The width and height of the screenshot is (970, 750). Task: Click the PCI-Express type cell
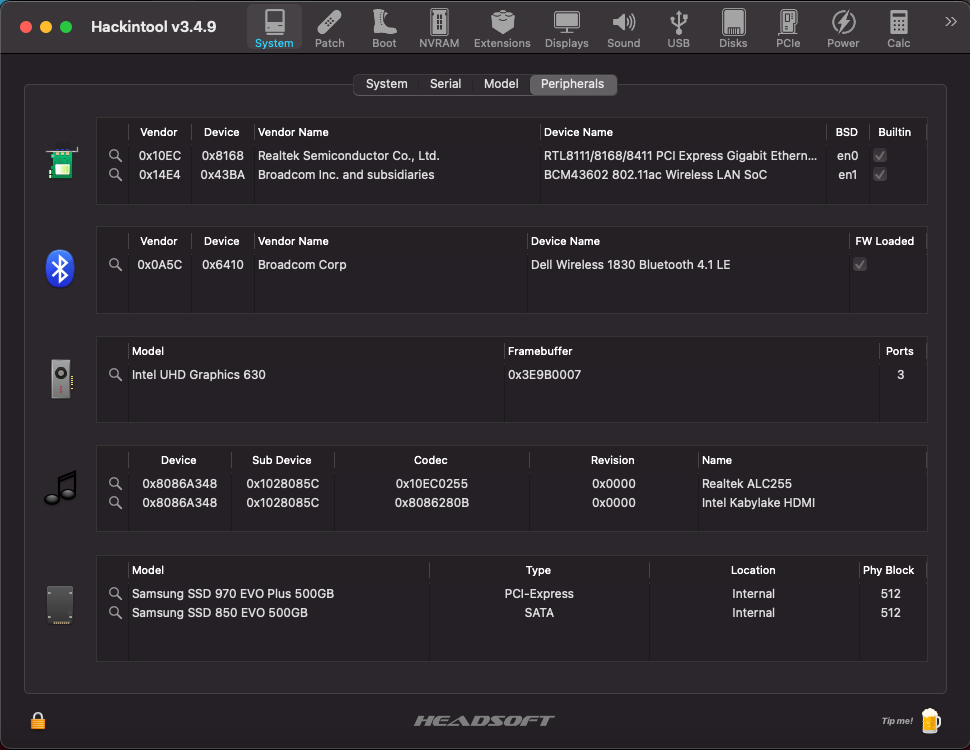539,593
